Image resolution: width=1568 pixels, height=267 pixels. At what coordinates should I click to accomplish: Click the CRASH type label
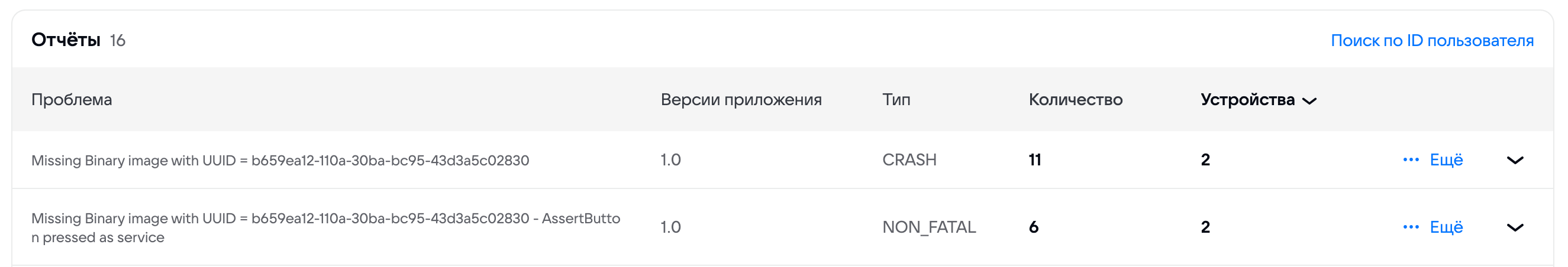point(909,160)
